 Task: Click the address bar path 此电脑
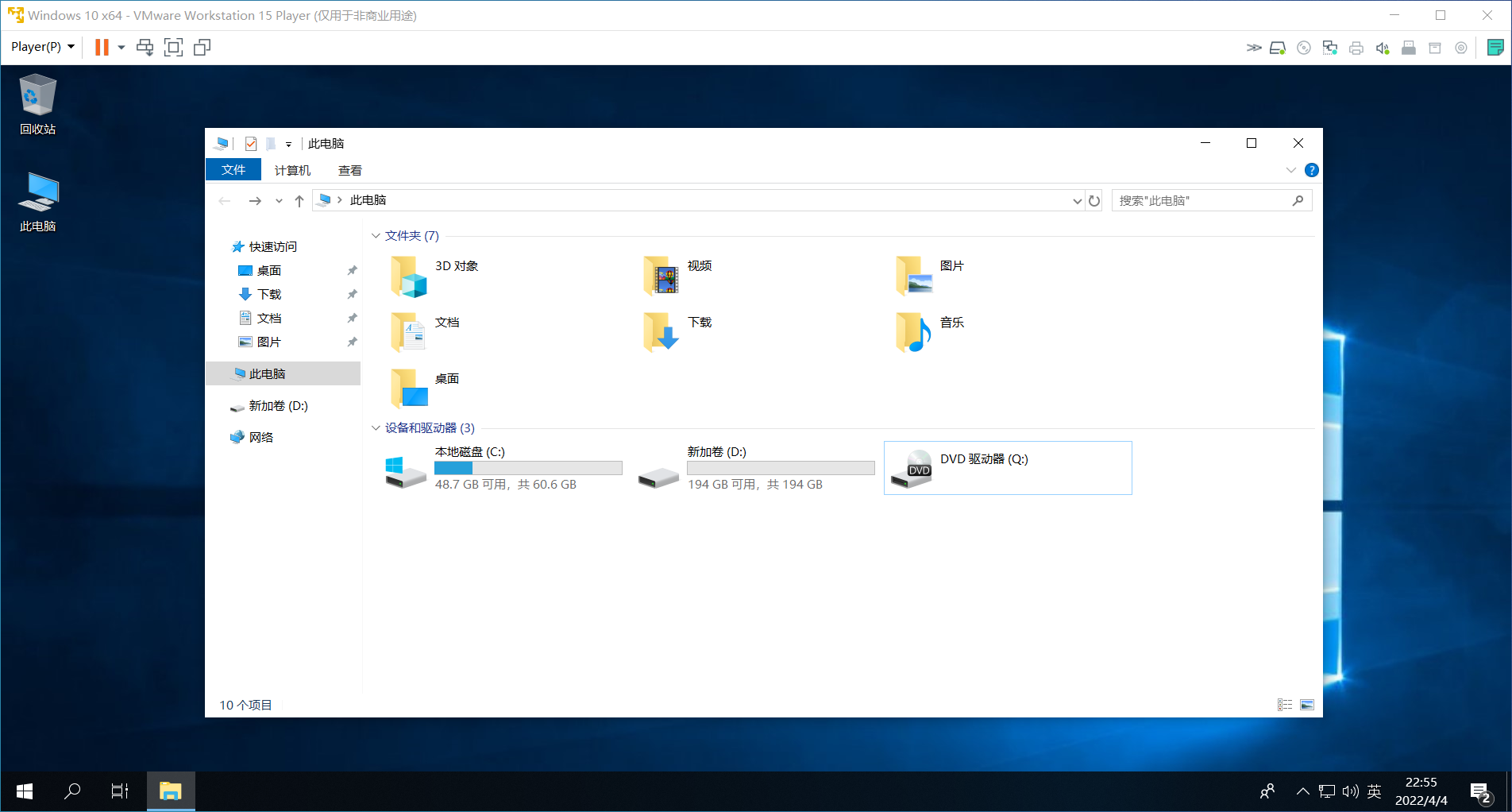coord(368,200)
